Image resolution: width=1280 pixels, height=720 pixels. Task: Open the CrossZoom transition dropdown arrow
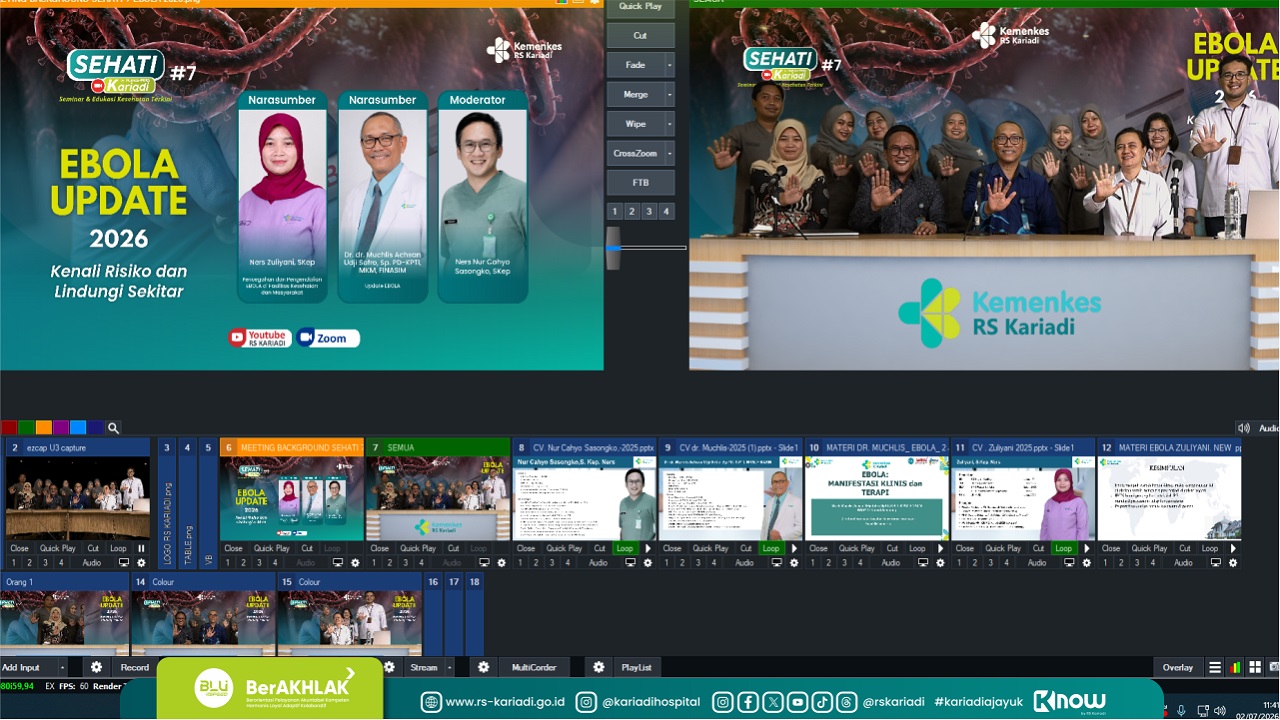[669, 153]
